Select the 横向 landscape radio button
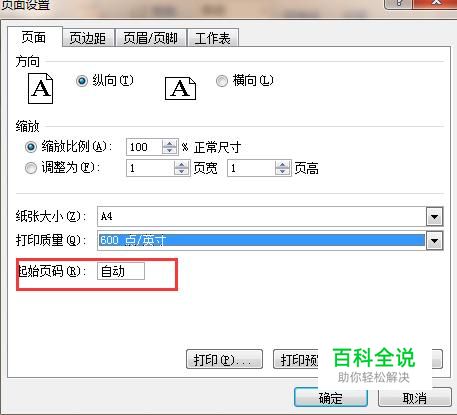This screenshot has height=415, width=457. (x=222, y=81)
